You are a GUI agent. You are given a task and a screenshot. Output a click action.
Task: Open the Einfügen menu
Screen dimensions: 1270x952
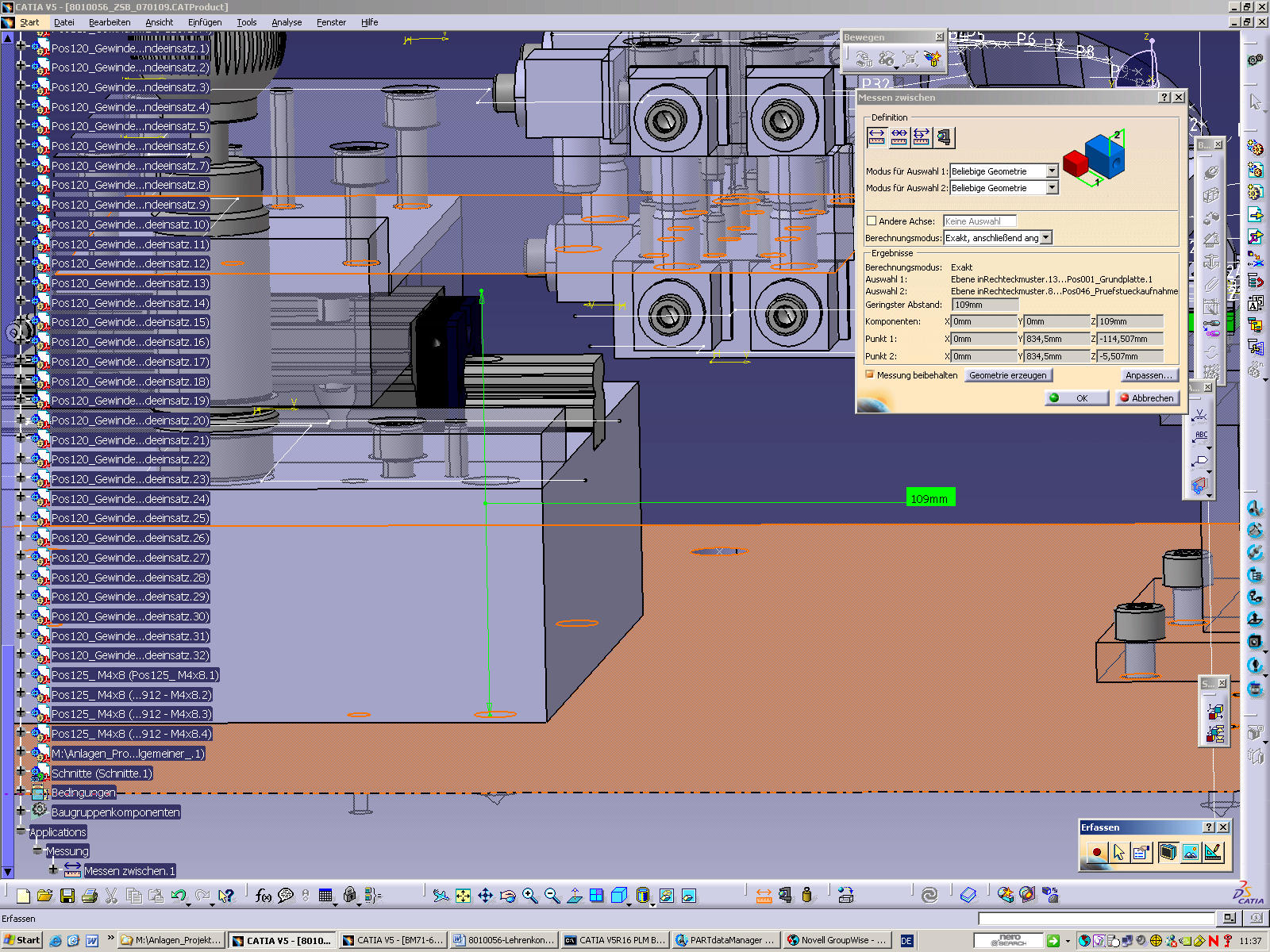[x=205, y=22]
